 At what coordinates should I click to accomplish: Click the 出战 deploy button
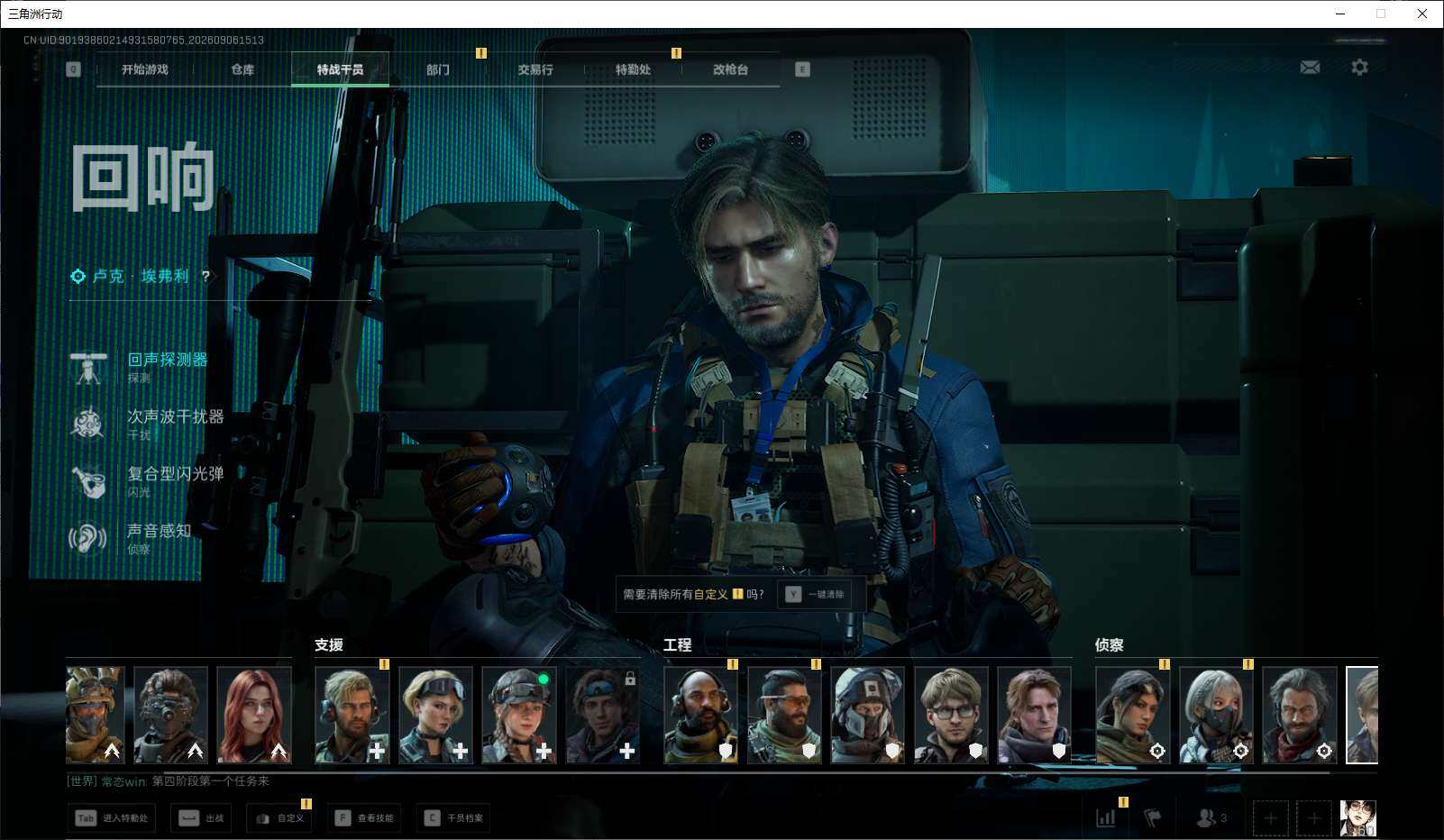201,818
